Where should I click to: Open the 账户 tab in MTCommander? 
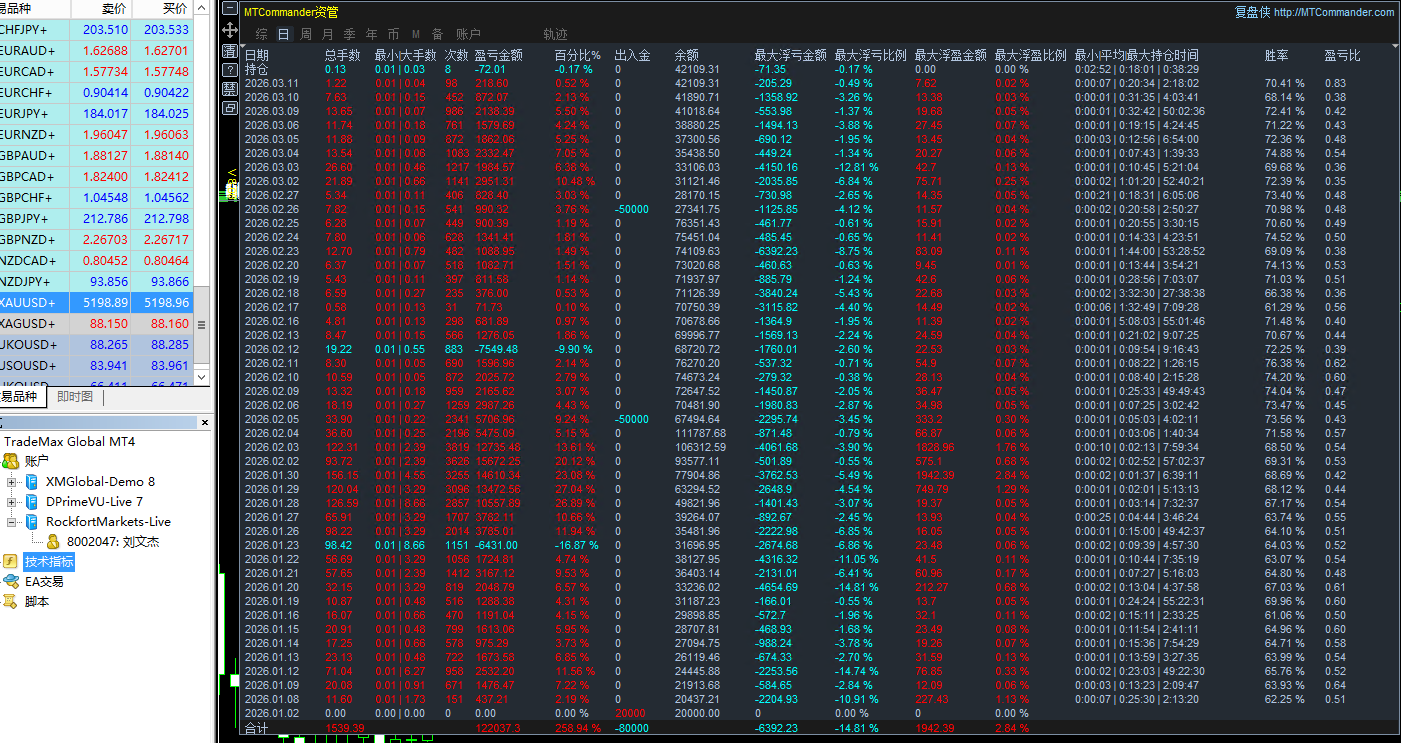coord(468,34)
